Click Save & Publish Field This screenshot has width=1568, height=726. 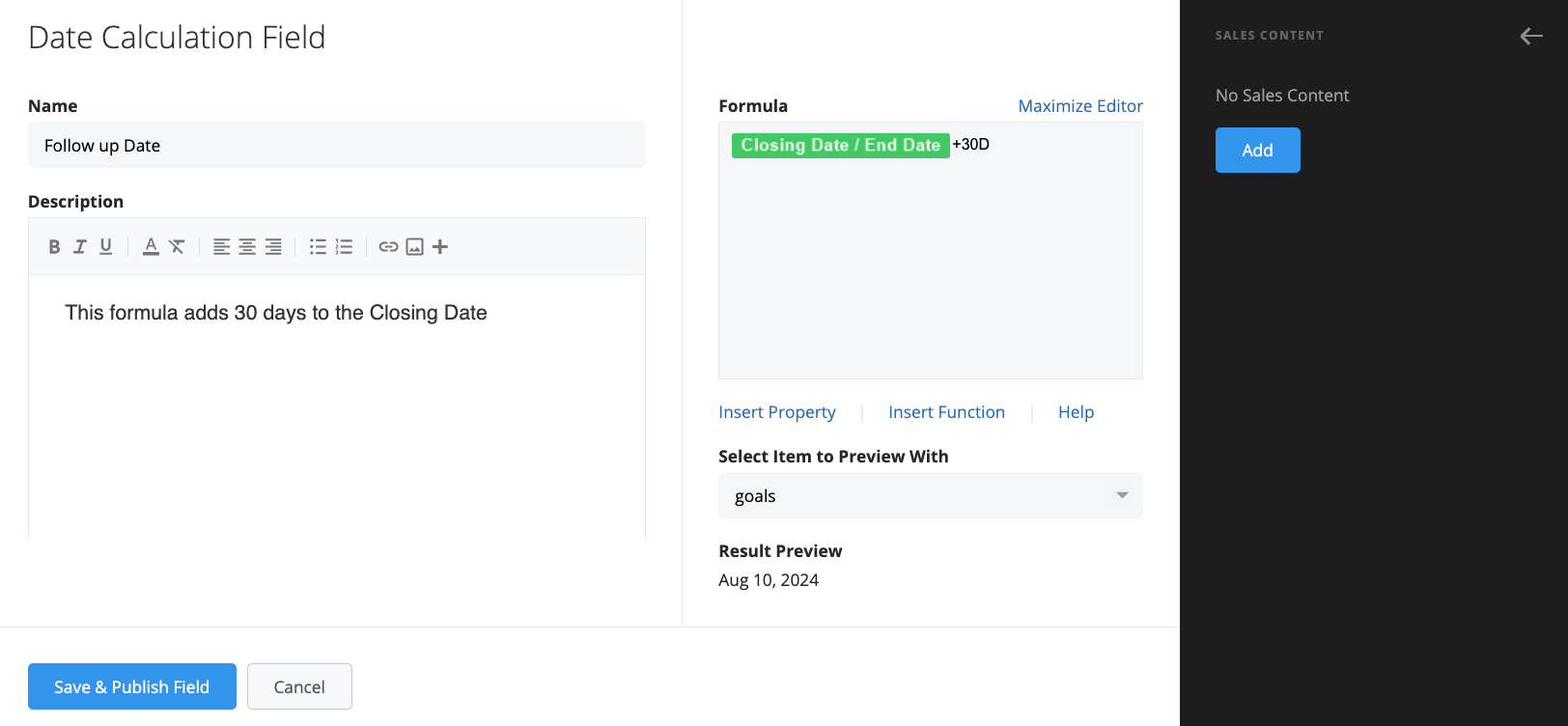click(x=131, y=686)
